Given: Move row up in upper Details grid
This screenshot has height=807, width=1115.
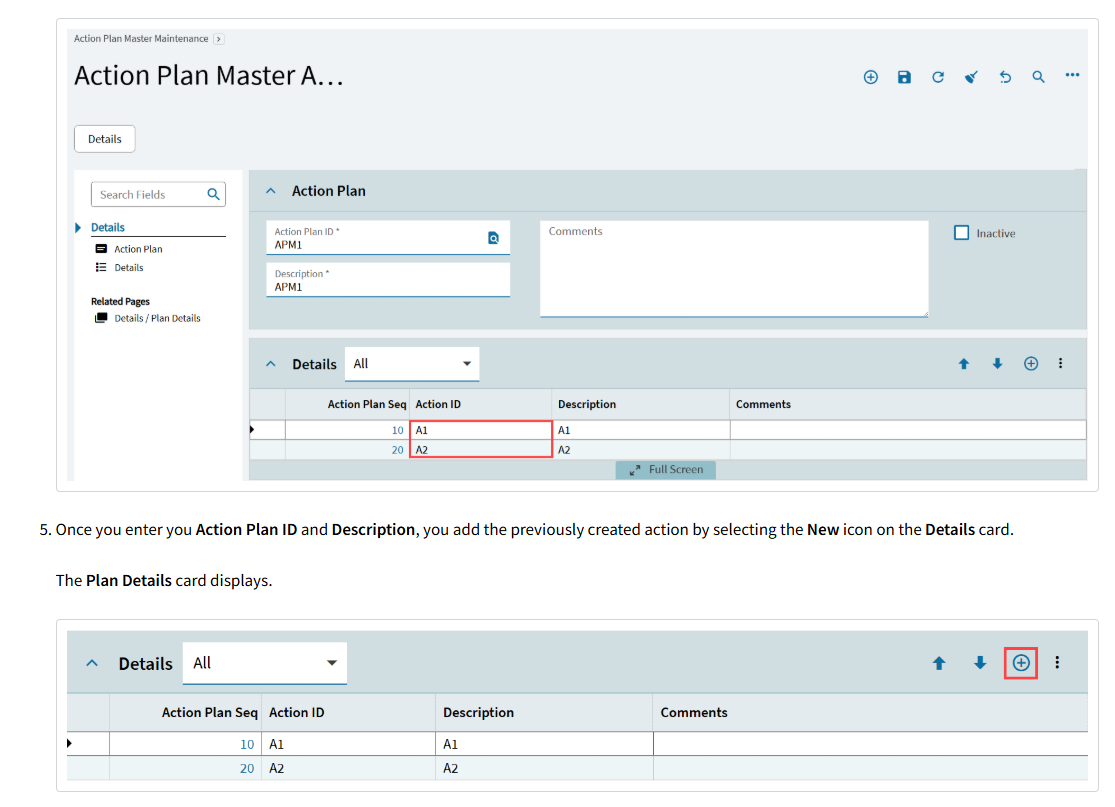Looking at the screenshot, I should [964, 364].
